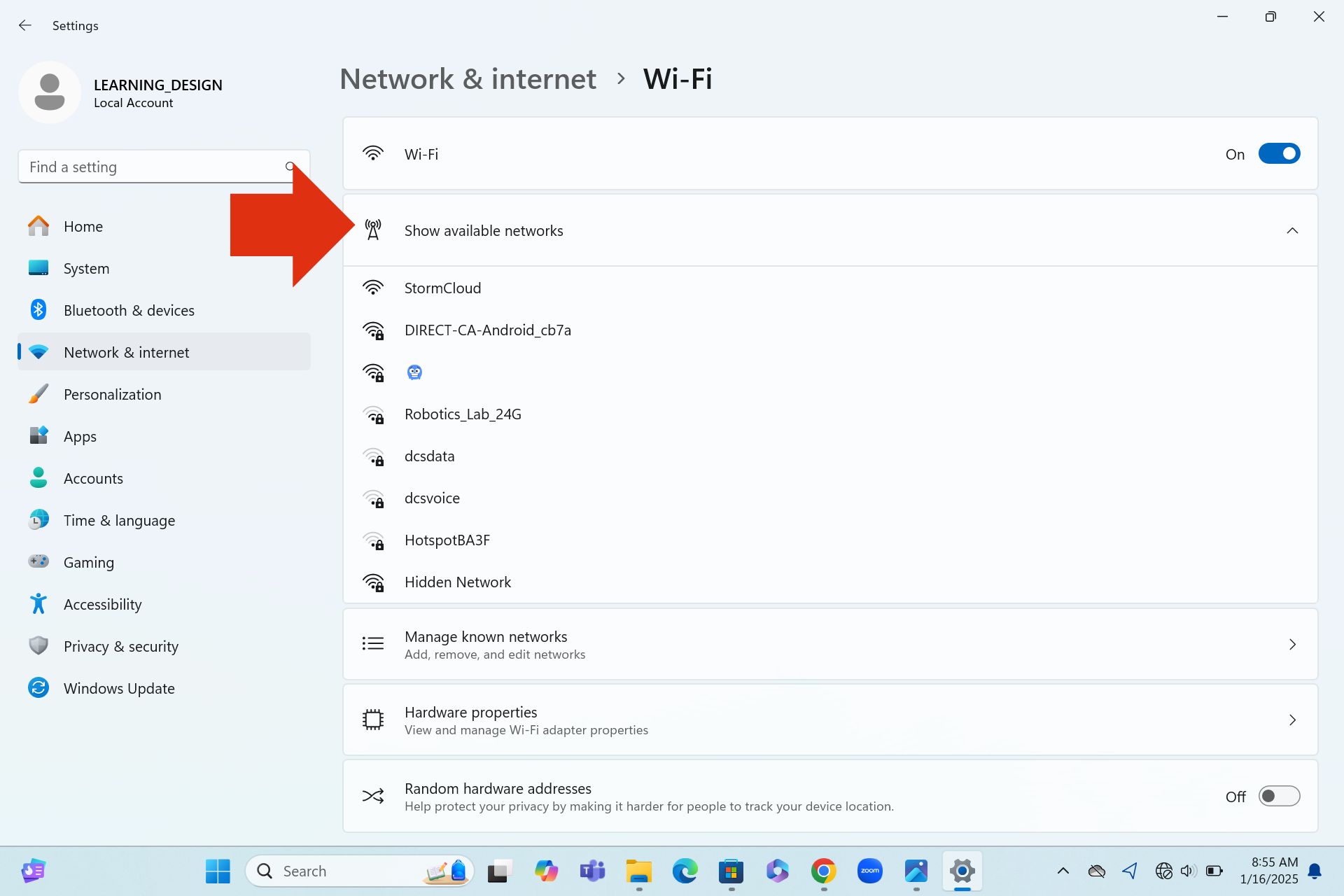Click the search magnifier in Find a setting
1344x896 pixels.
[x=289, y=167]
